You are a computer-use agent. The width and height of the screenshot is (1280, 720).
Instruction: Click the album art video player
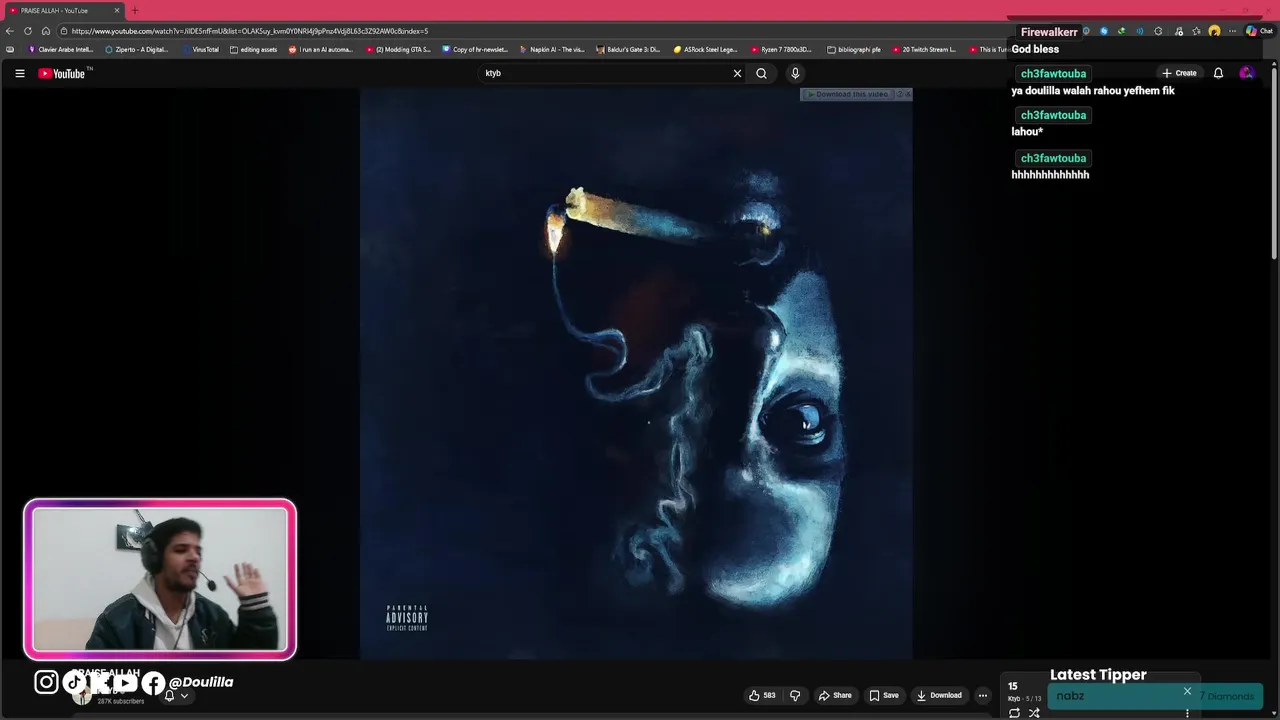[636, 374]
